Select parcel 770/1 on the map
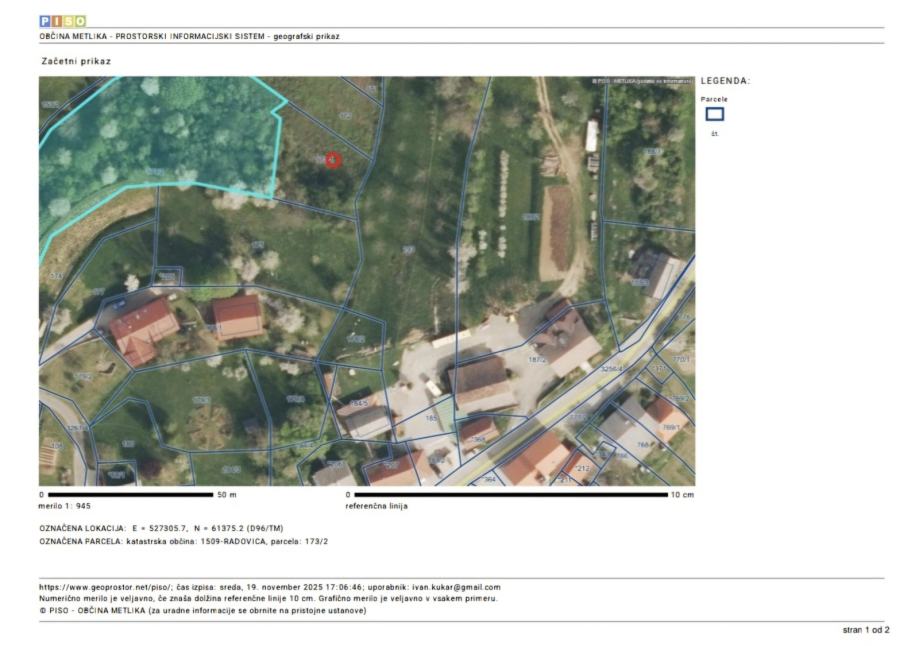Image resolution: width=919 pixels, height=646 pixels. point(681,359)
